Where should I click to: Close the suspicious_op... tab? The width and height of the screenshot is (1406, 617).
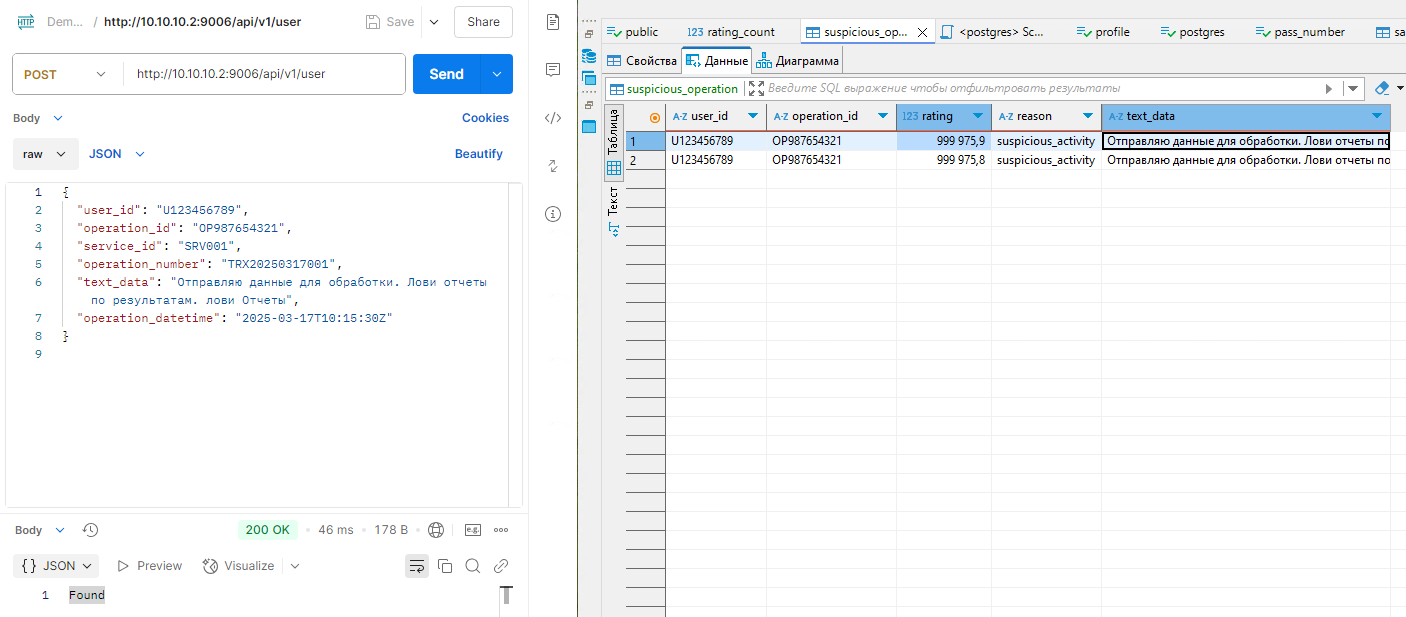coord(922,32)
